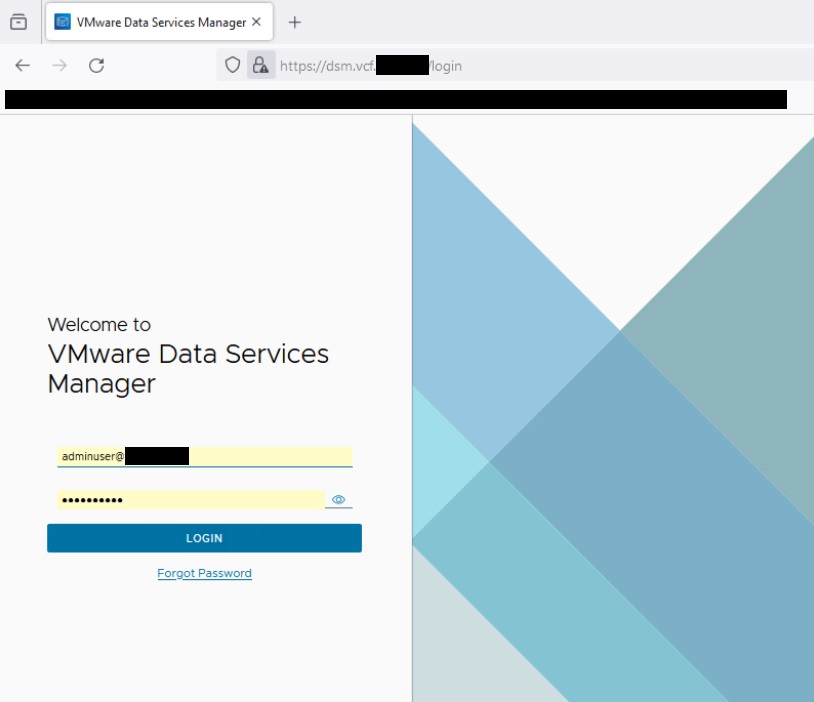Click the browser back arrow
This screenshot has width=814, height=702.
click(x=22, y=65)
